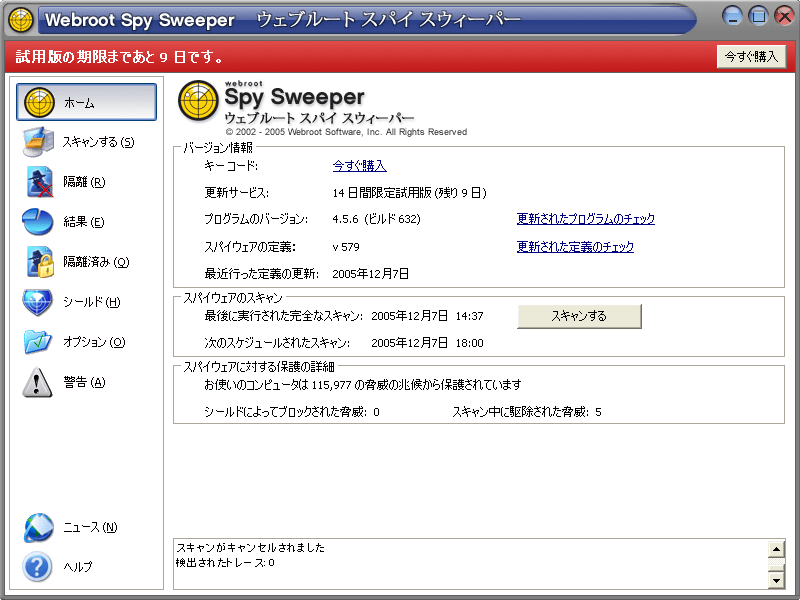Open the ヘルプ label
Image resolution: width=800 pixels, height=600 pixels.
[x=78, y=566]
